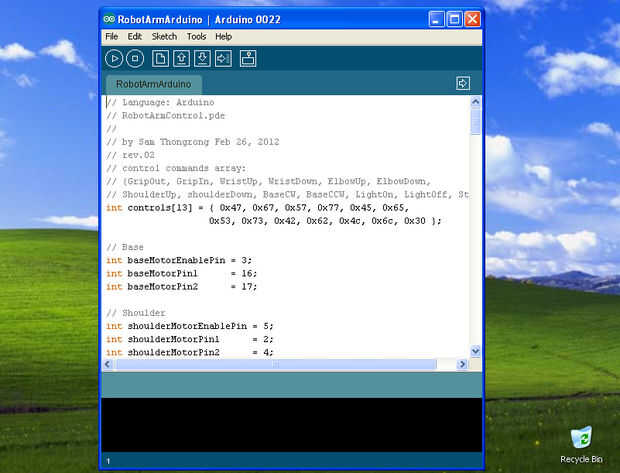
Task: Click the vertical scrollbar thumb
Action: 475,122
